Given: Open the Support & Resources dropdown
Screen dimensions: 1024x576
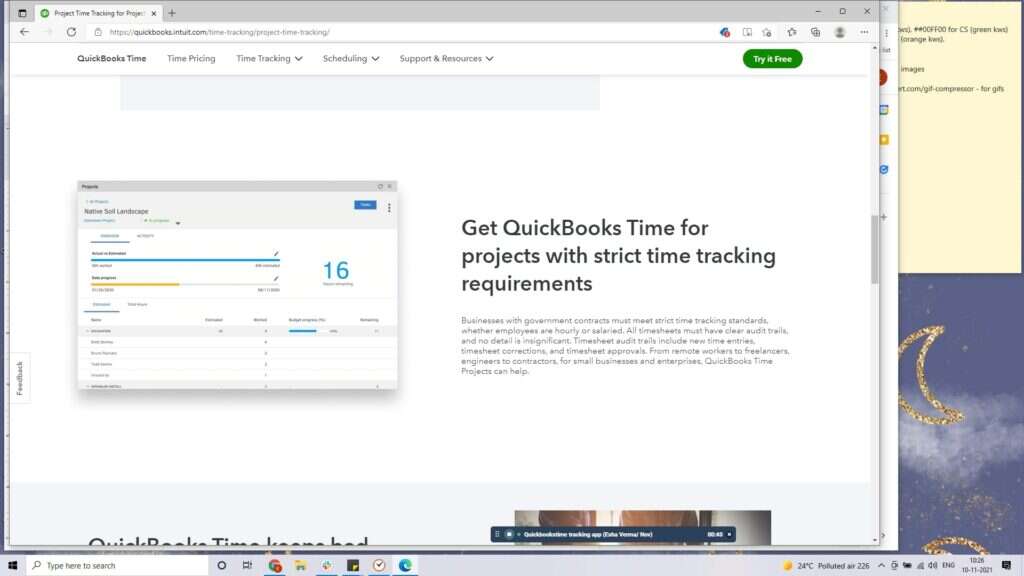Looking at the screenshot, I should click(442, 58).
